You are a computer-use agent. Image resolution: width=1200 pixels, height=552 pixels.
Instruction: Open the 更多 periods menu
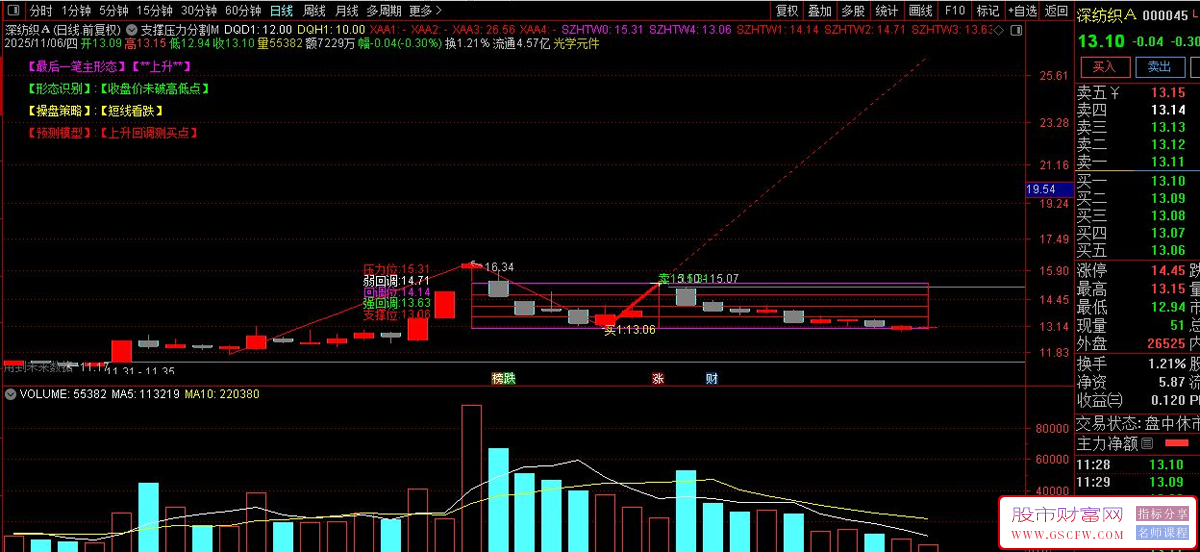[427, 11]
